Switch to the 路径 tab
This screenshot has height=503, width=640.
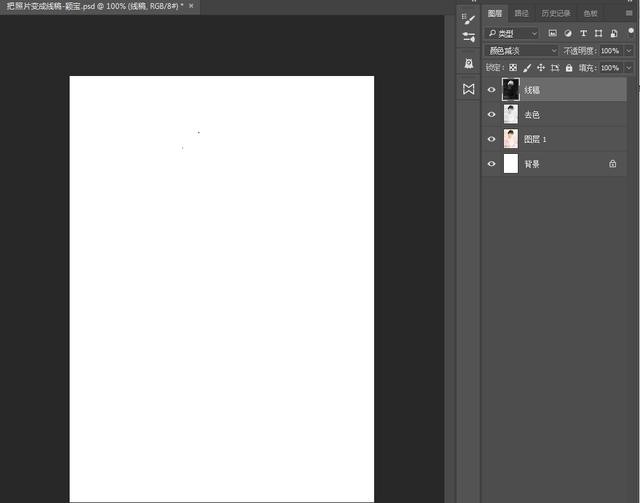coord(522,14)
